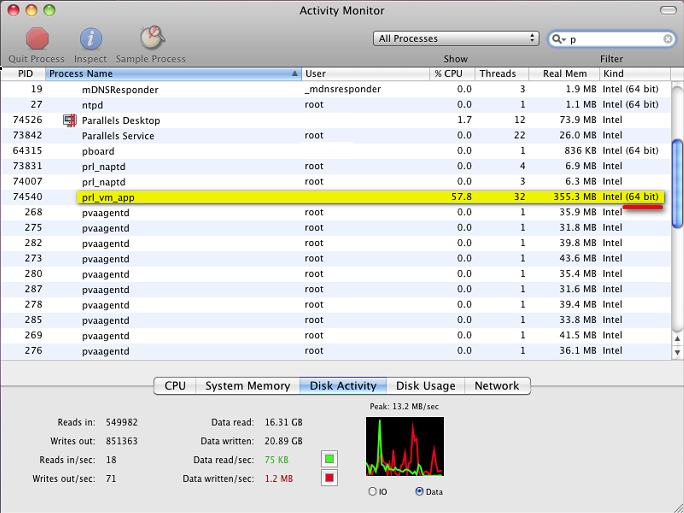Select pvaagentd with PID 282
684x513 pixels.
click(x=335, y=243)
